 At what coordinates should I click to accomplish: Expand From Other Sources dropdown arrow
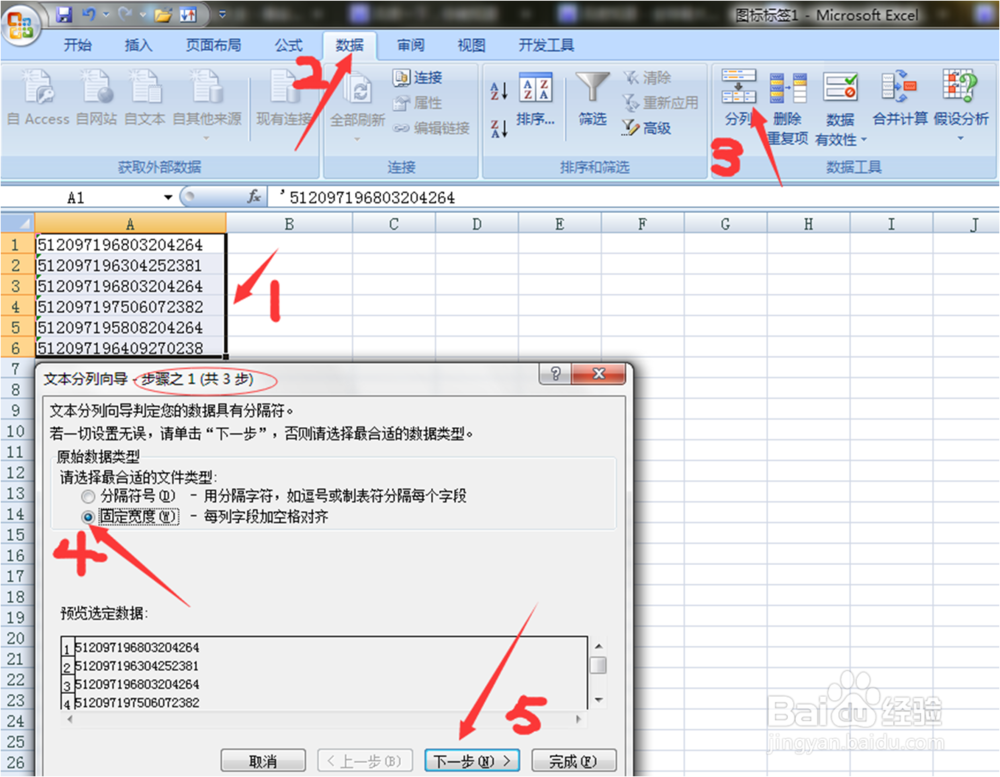click(x=206, y=138)
